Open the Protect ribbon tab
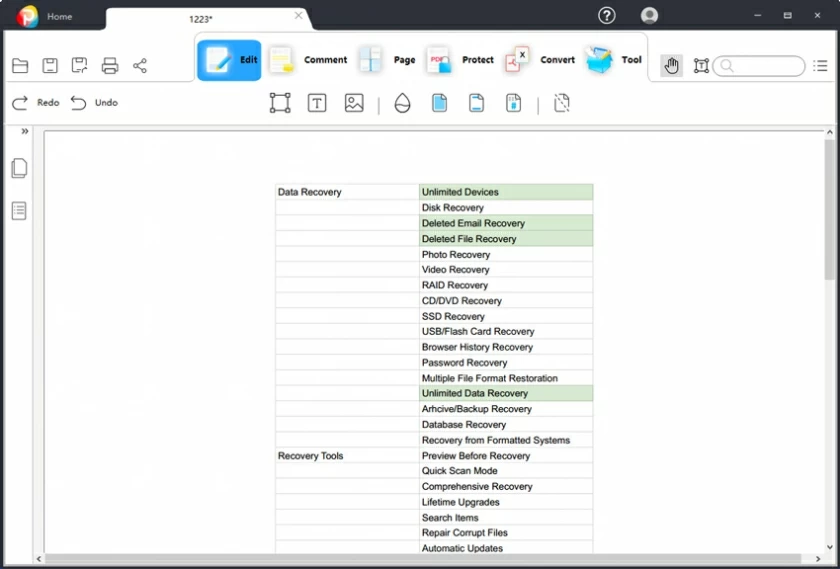This screenshot has height=569, width=840. [460, 60]
